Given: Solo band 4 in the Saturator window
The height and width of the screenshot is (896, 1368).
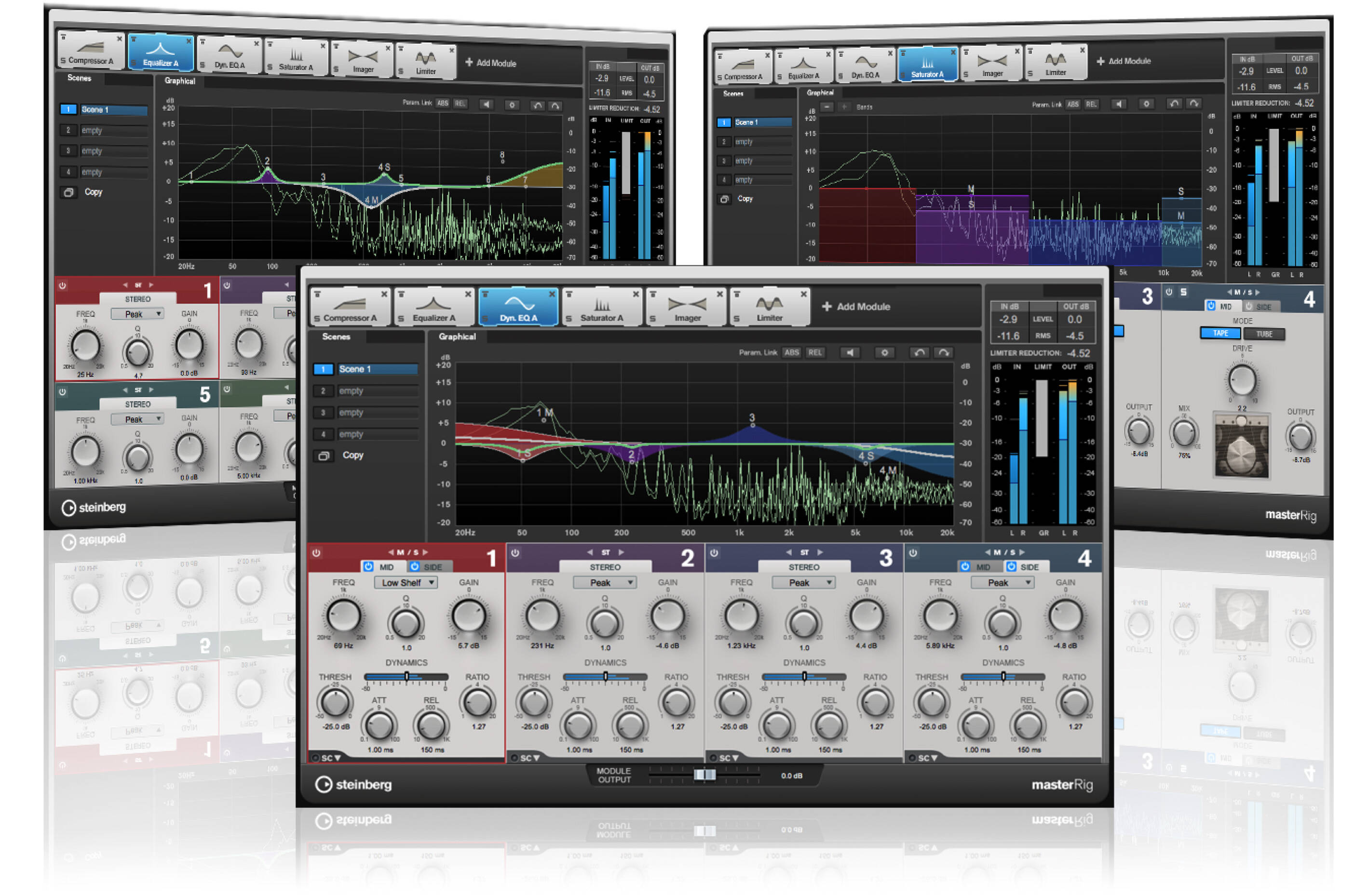Looking at the screenshot, I should click(x=1183, y=292).
